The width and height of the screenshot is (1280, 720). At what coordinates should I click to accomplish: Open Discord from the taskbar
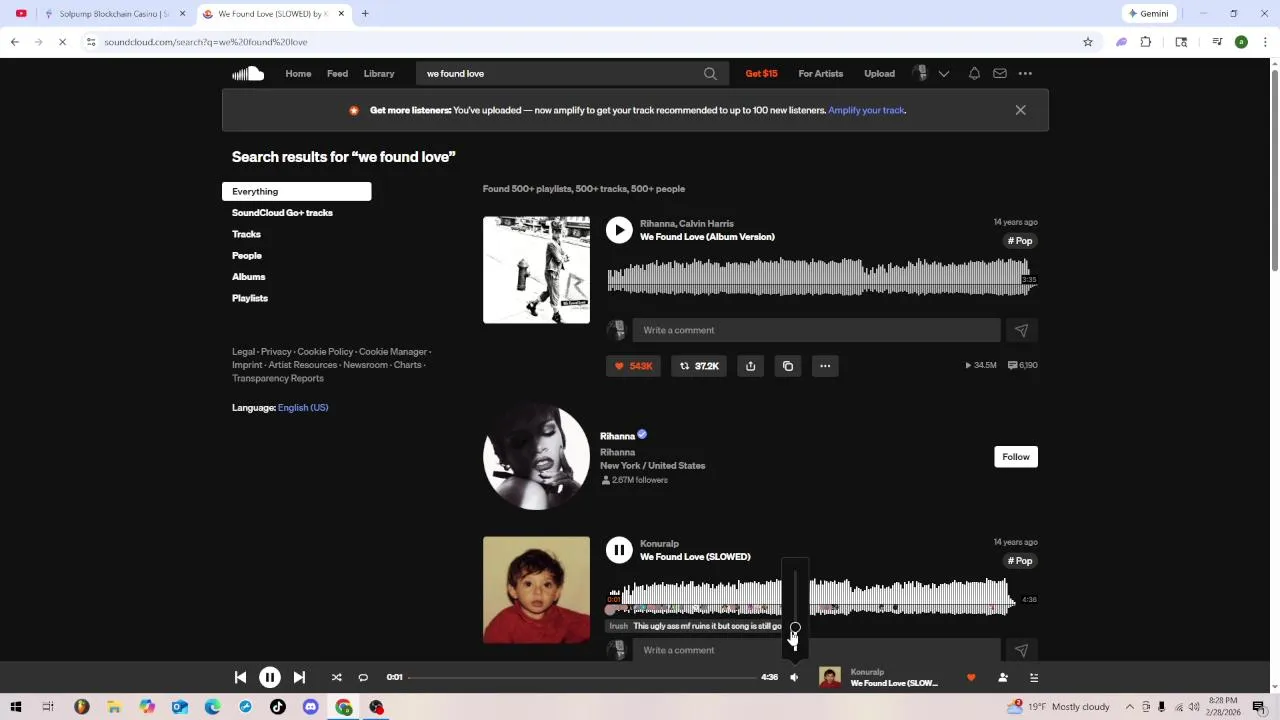coord(311,707)
